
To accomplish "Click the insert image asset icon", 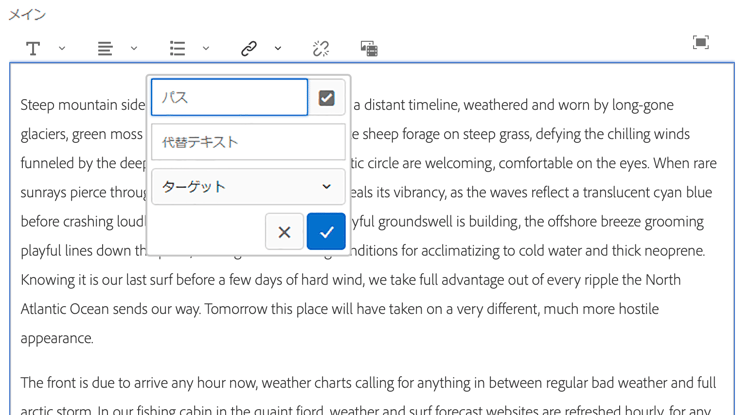I will coord(369,48).
